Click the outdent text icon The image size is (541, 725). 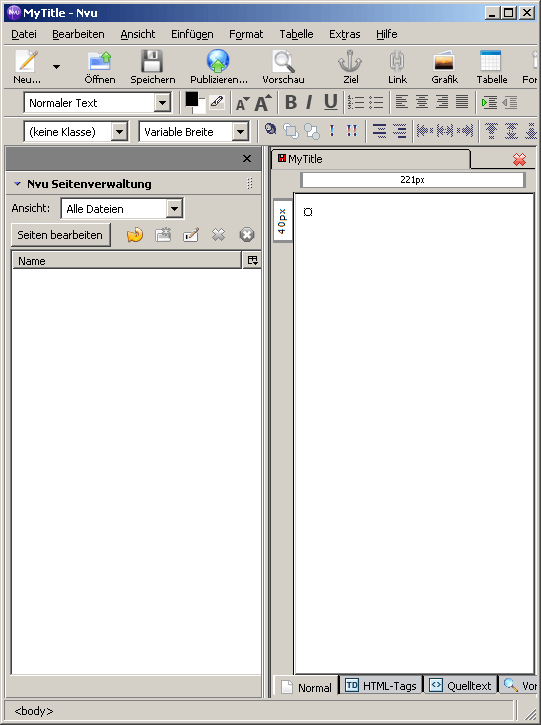[x=509, y=102]
